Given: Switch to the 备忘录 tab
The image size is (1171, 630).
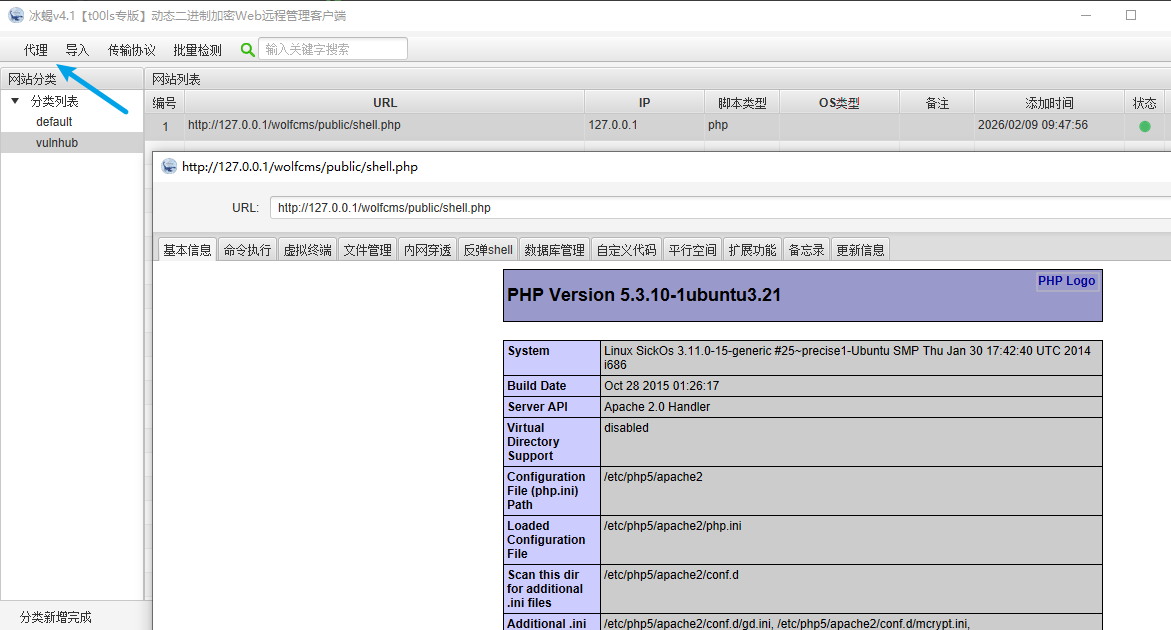Looking at the screenshot, I should [807, 250].
